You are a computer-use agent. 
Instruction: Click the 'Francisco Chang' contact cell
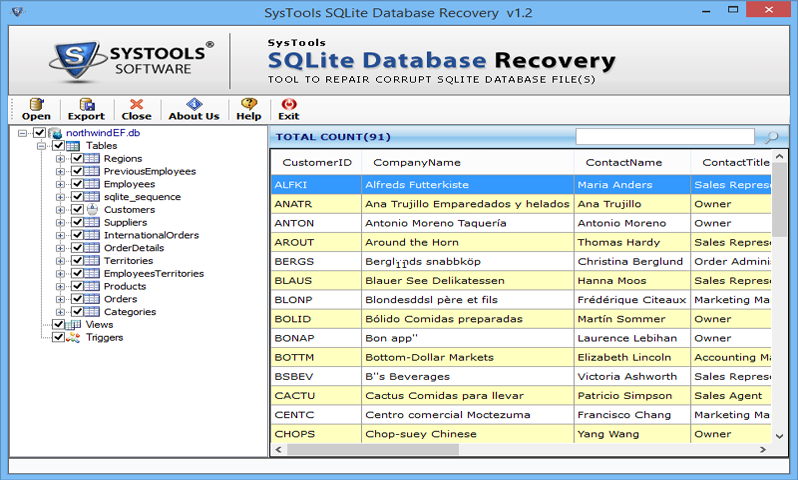632,415
